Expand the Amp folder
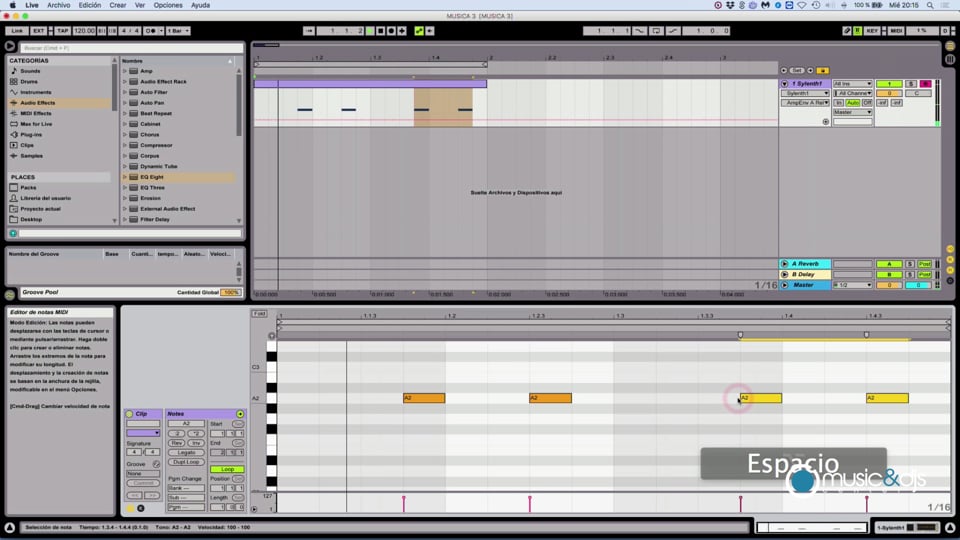 click(x=125, y=71)
